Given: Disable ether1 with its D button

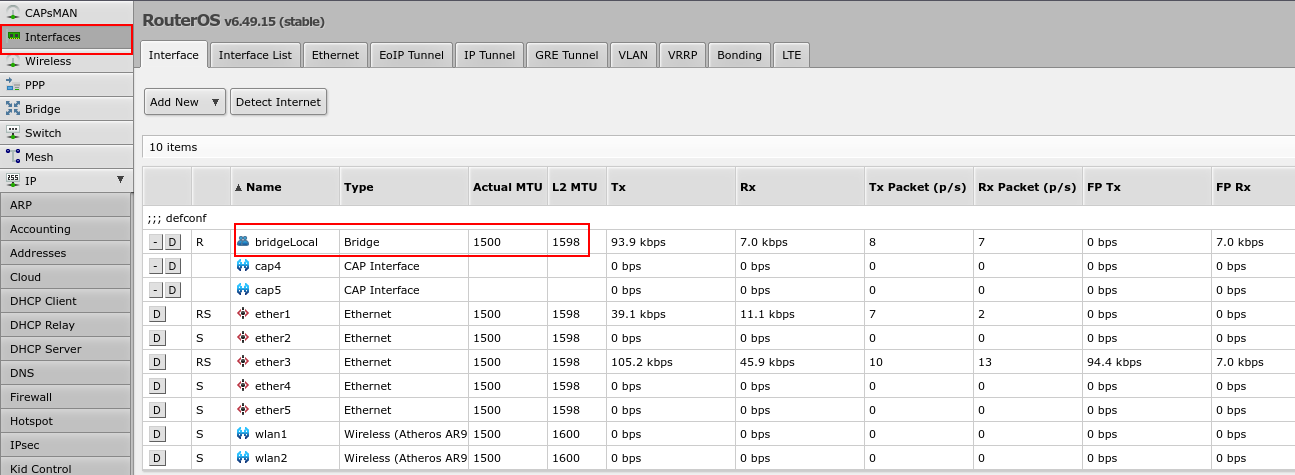Looking at the screenshot, I should click(156, 314).
